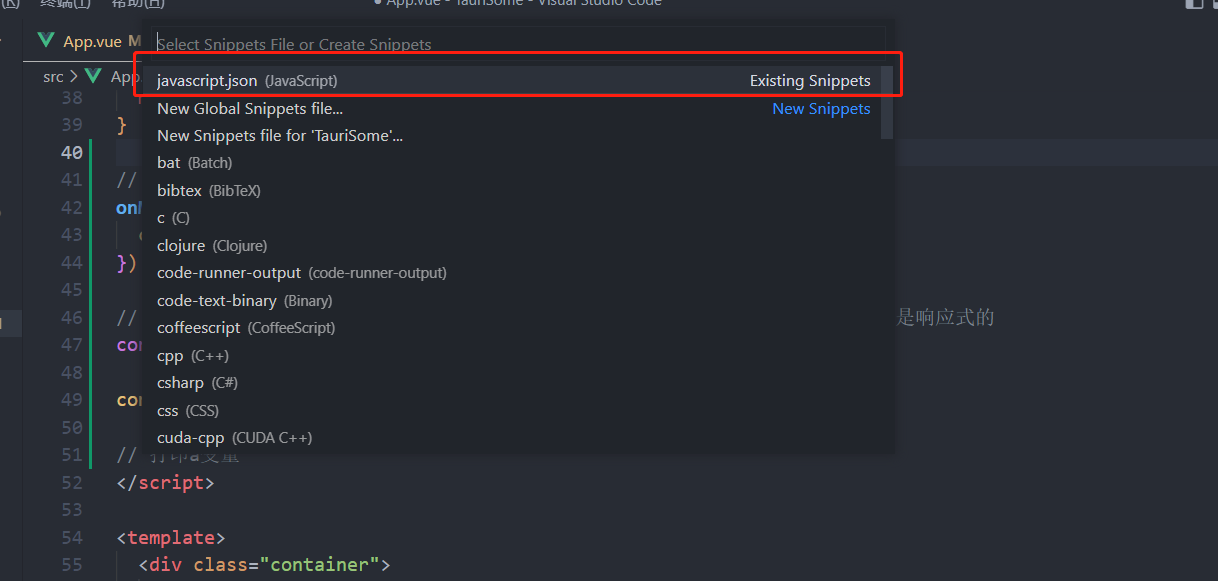Viewport: 1218px width, 581px height.
Task: Select css (CSS) language entry
Action: [514, 410]
